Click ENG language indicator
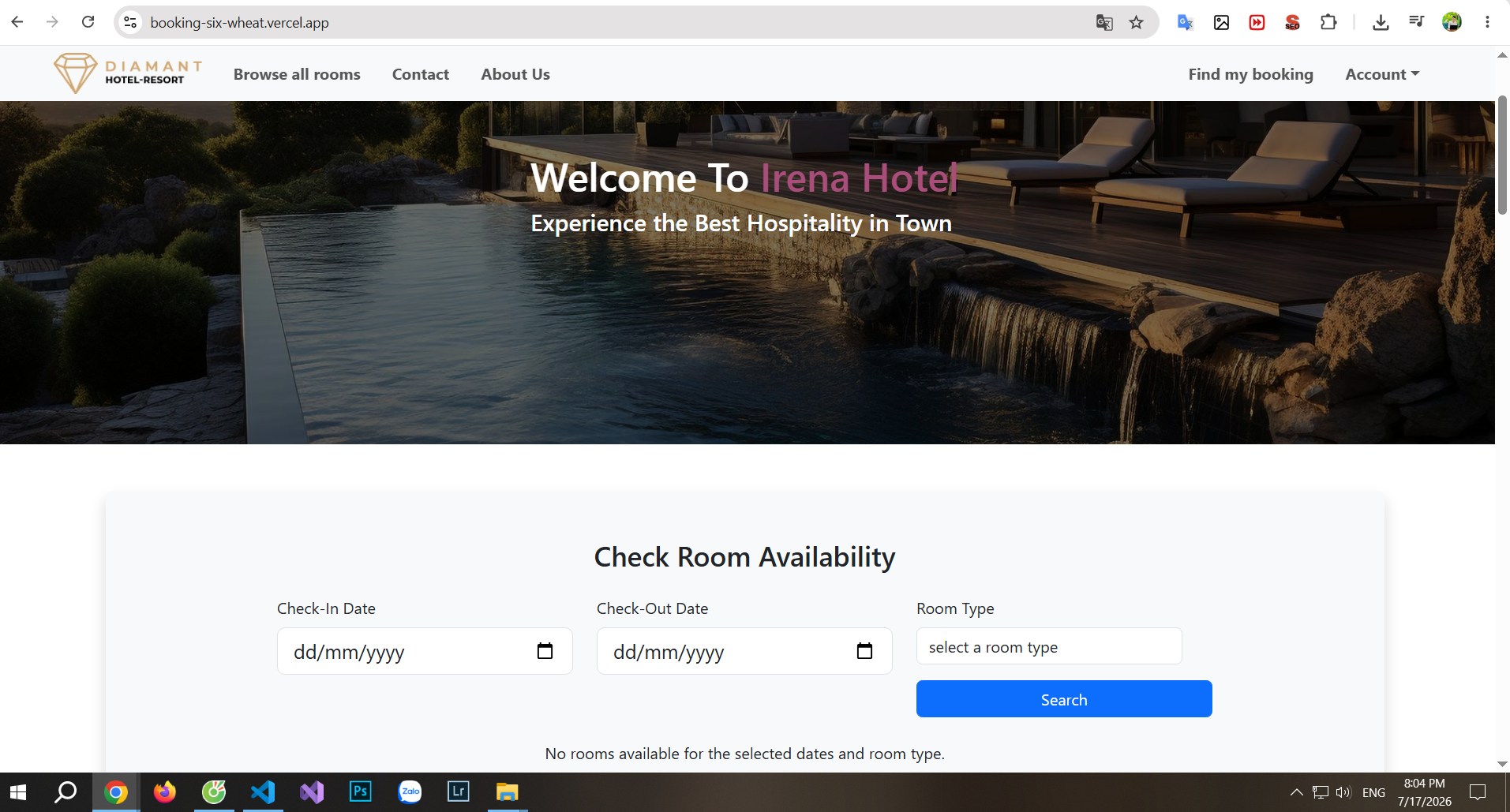 click(1373, 792)
